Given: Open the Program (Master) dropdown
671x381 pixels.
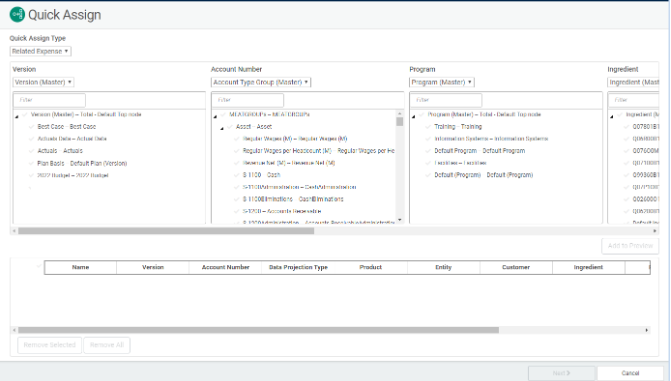Looking at the screenshot, I should coord(442,82).
